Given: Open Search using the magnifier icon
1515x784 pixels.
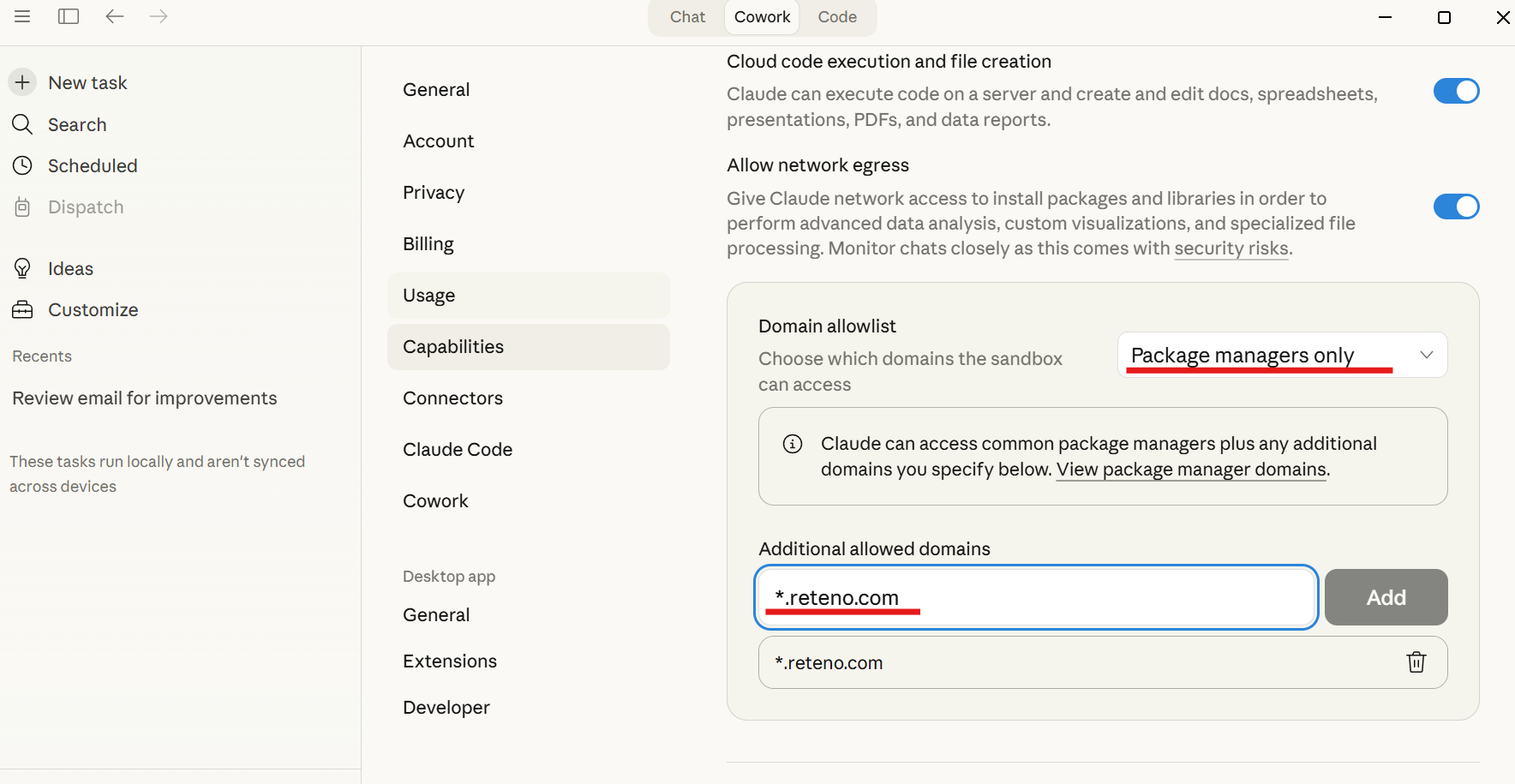Looking at the screenshot, I should [22, 124].
